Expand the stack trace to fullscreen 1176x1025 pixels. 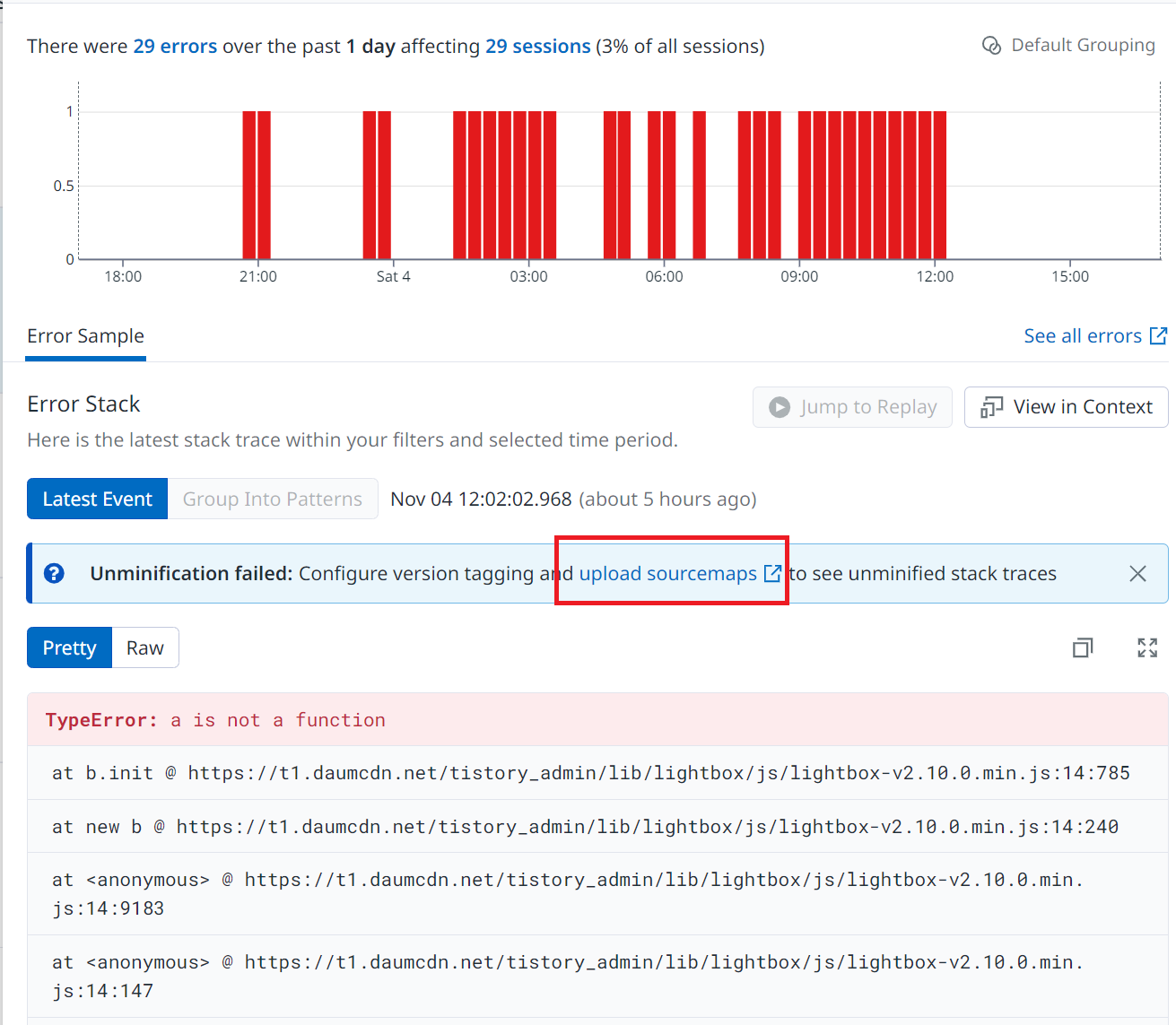point(1147,647)
